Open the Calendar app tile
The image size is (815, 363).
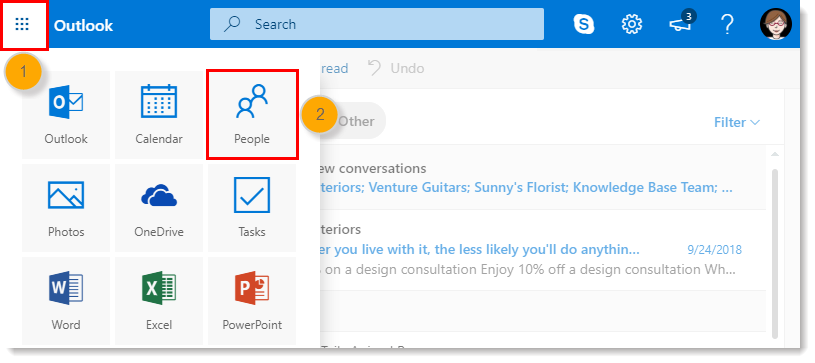click(x=159, y=115)
